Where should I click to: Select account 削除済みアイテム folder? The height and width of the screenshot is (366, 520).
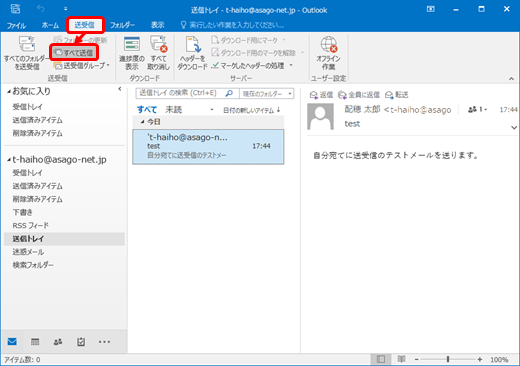click(37, 199)
